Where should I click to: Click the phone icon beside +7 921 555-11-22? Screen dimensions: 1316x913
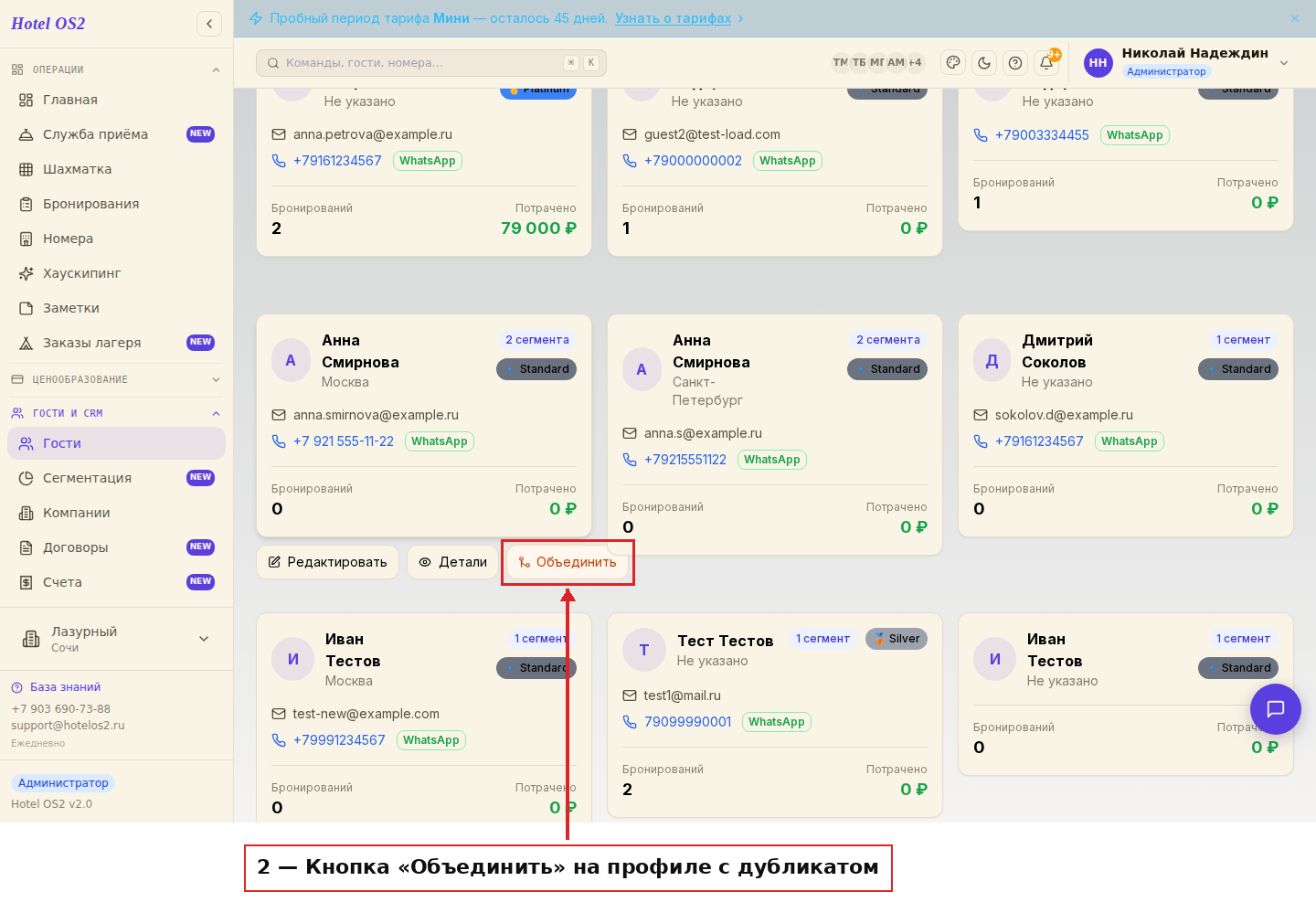[279, 441]
